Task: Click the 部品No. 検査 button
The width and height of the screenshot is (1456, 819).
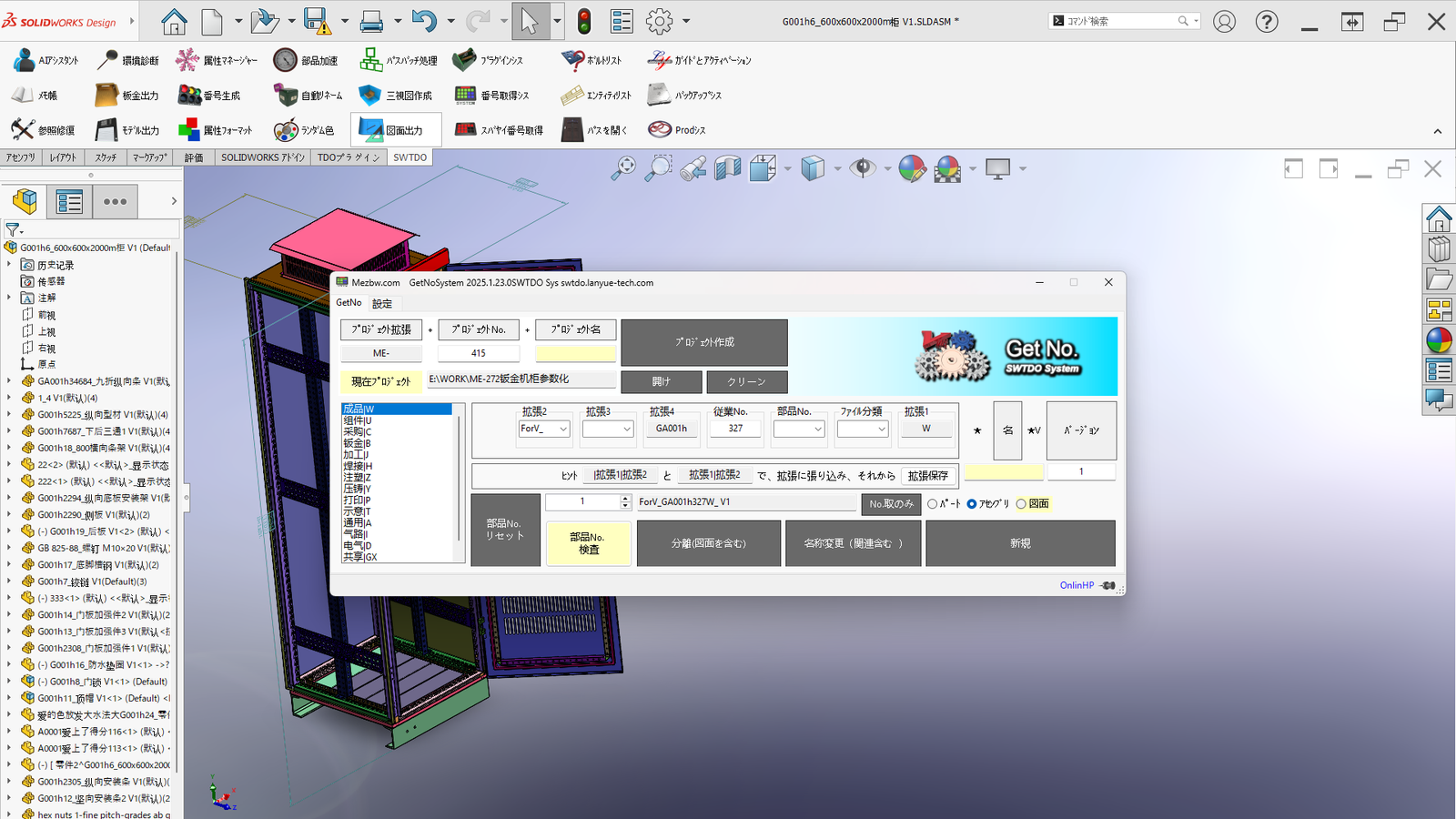Action: pos(588,543)
